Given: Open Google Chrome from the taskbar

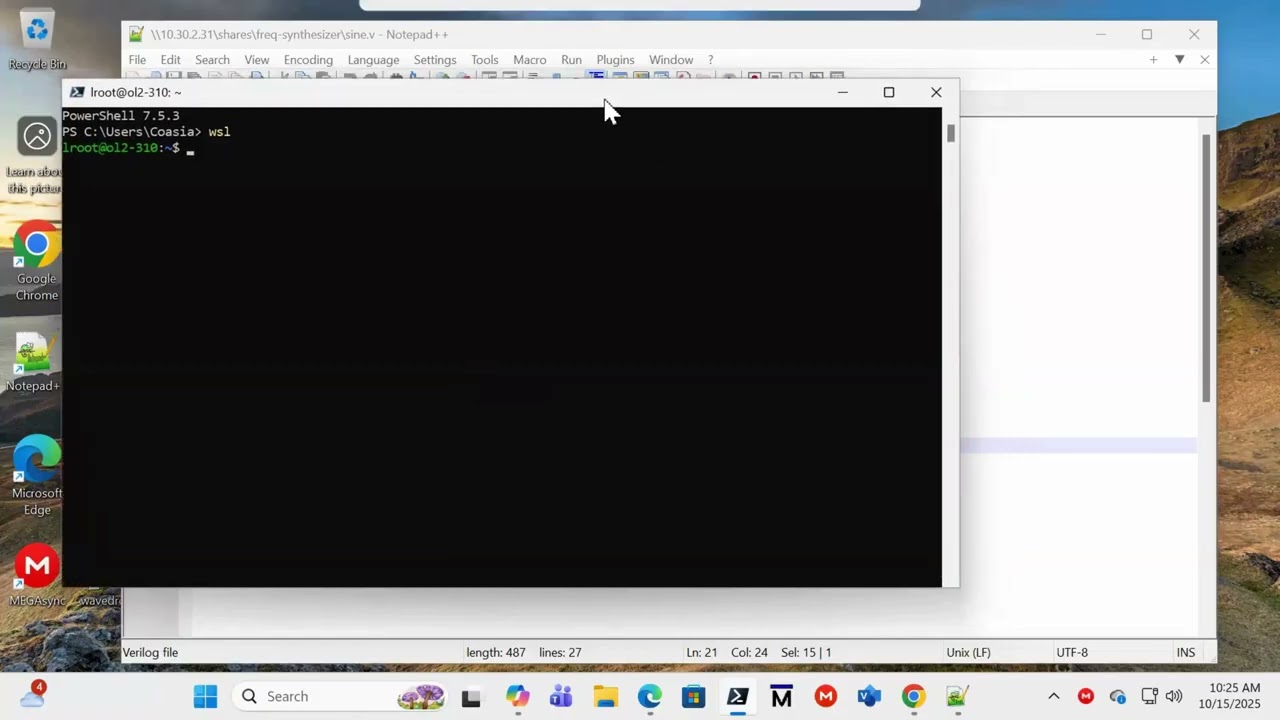Looking at the screenshot, I should (x=913, y=696).
